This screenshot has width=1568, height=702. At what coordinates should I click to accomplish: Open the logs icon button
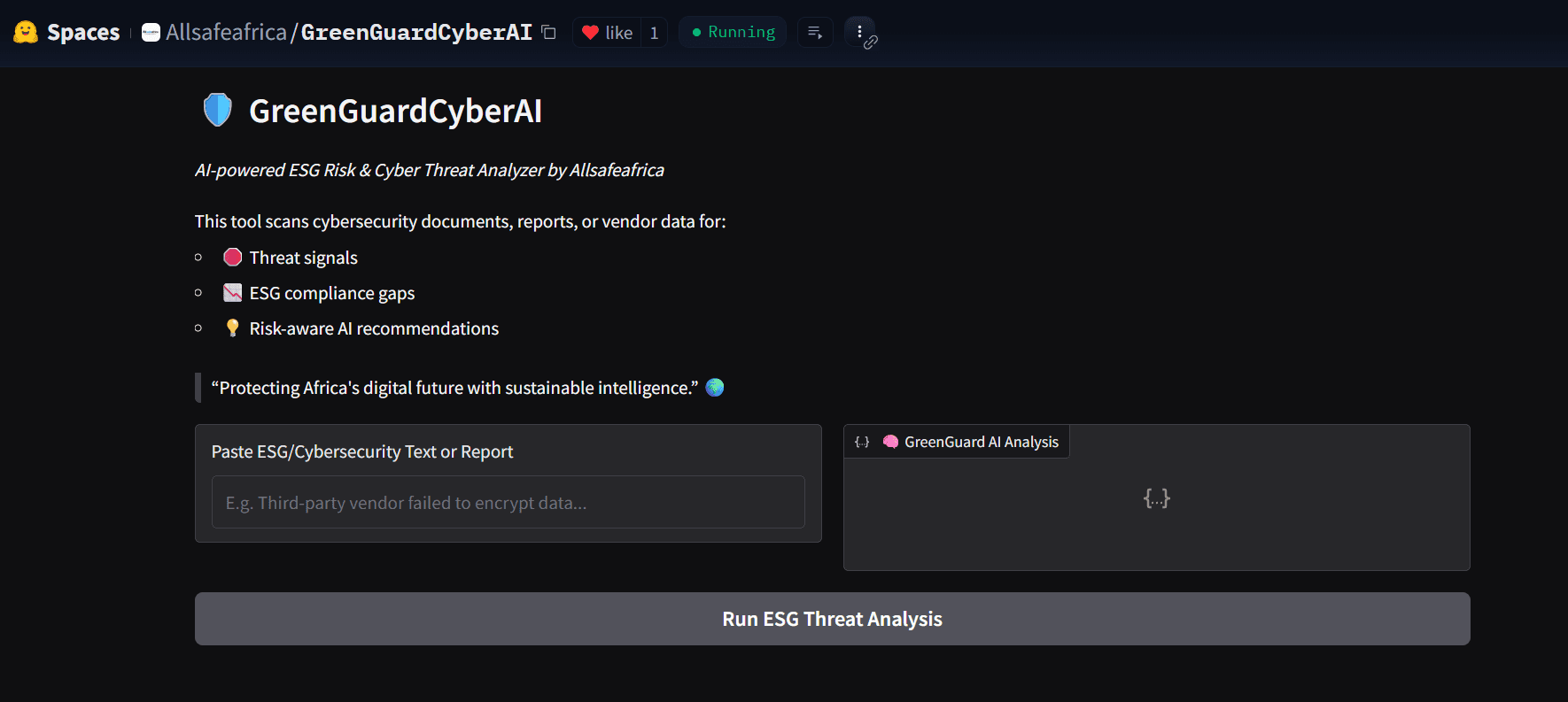pyautogui.click(x=815, y=33)
